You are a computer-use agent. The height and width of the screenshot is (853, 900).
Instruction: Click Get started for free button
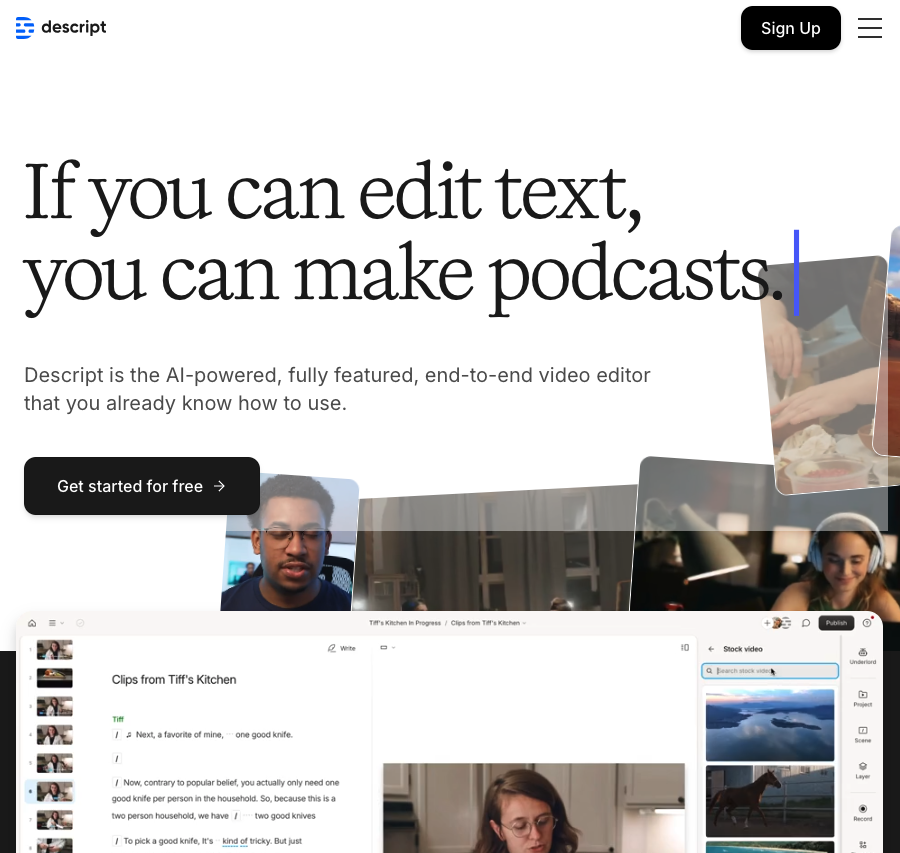coord(142,486)
